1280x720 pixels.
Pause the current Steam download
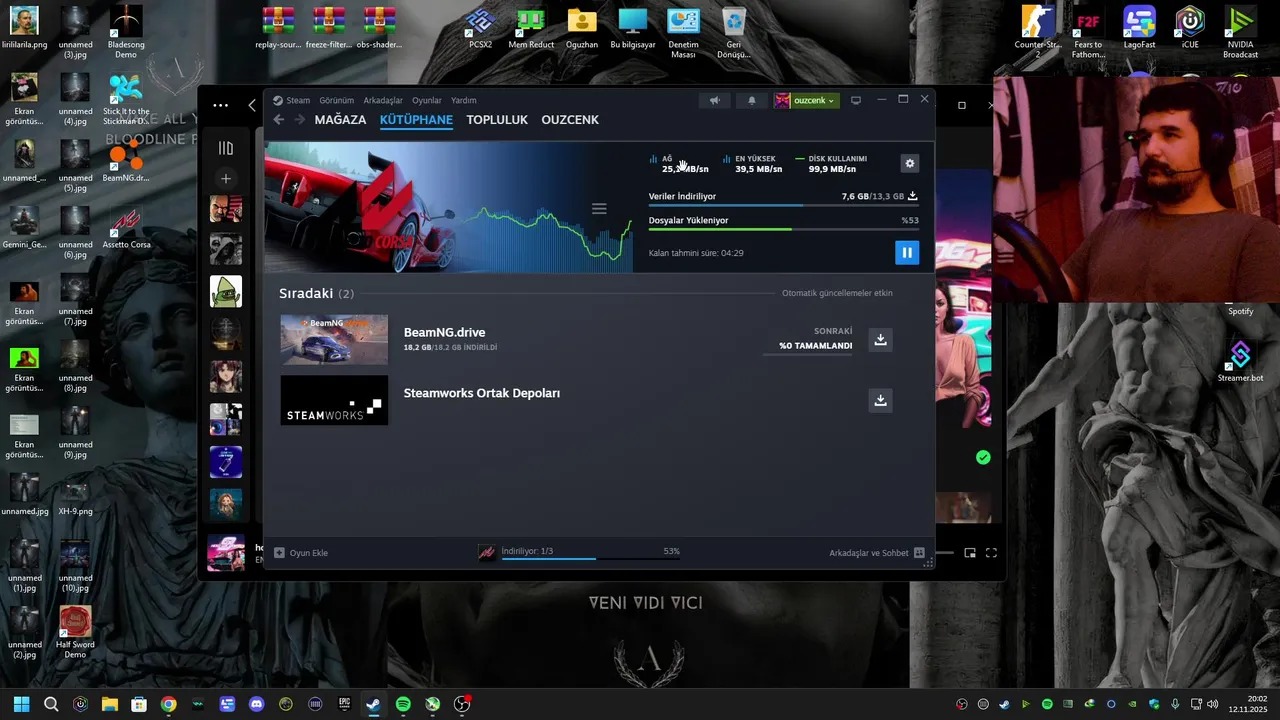click(906, 252)
